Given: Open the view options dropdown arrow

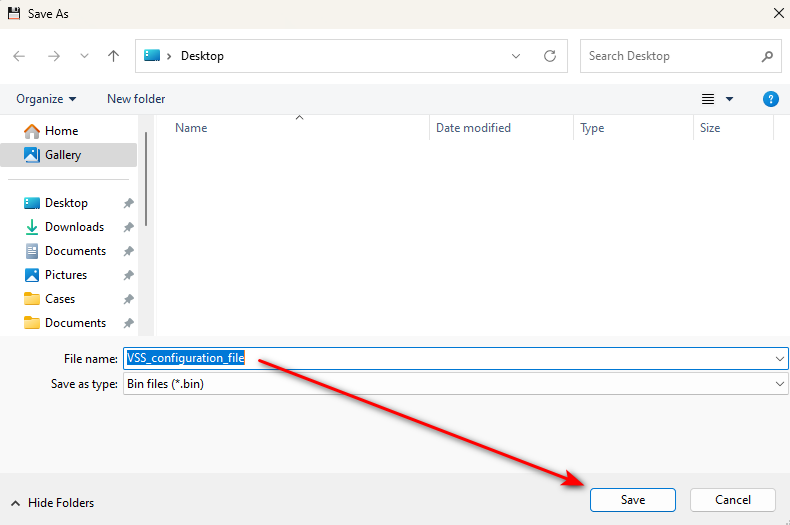Looking at the screenshot, I should [729, 99].
